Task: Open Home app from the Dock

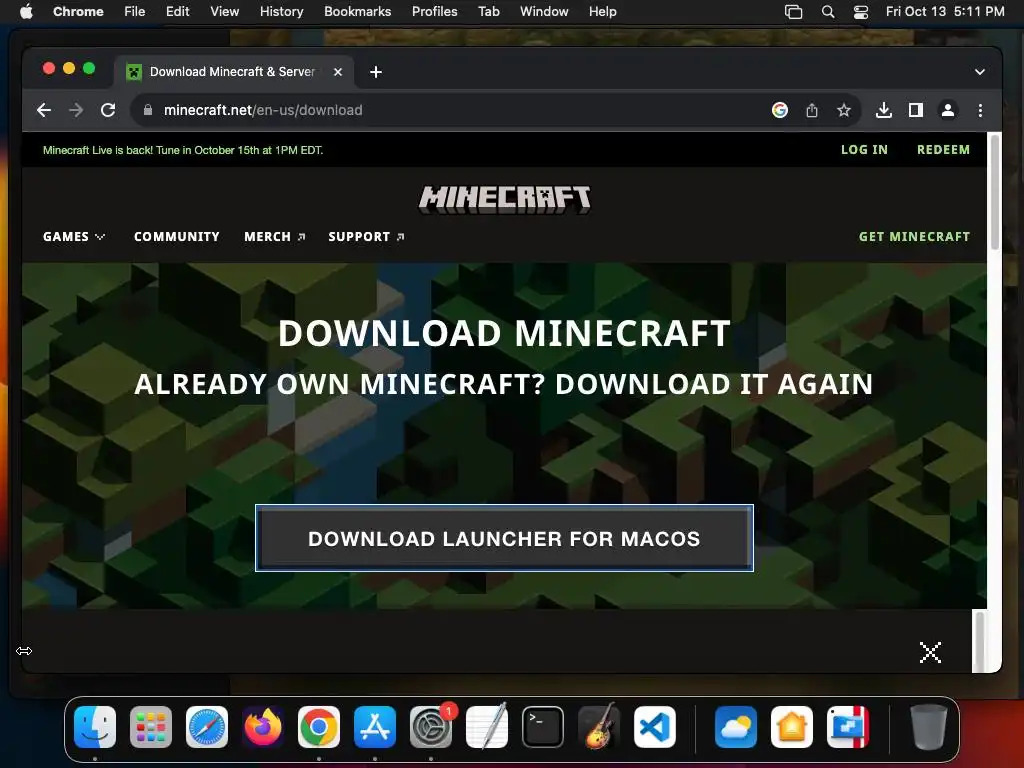Action: tap(792, 727)
